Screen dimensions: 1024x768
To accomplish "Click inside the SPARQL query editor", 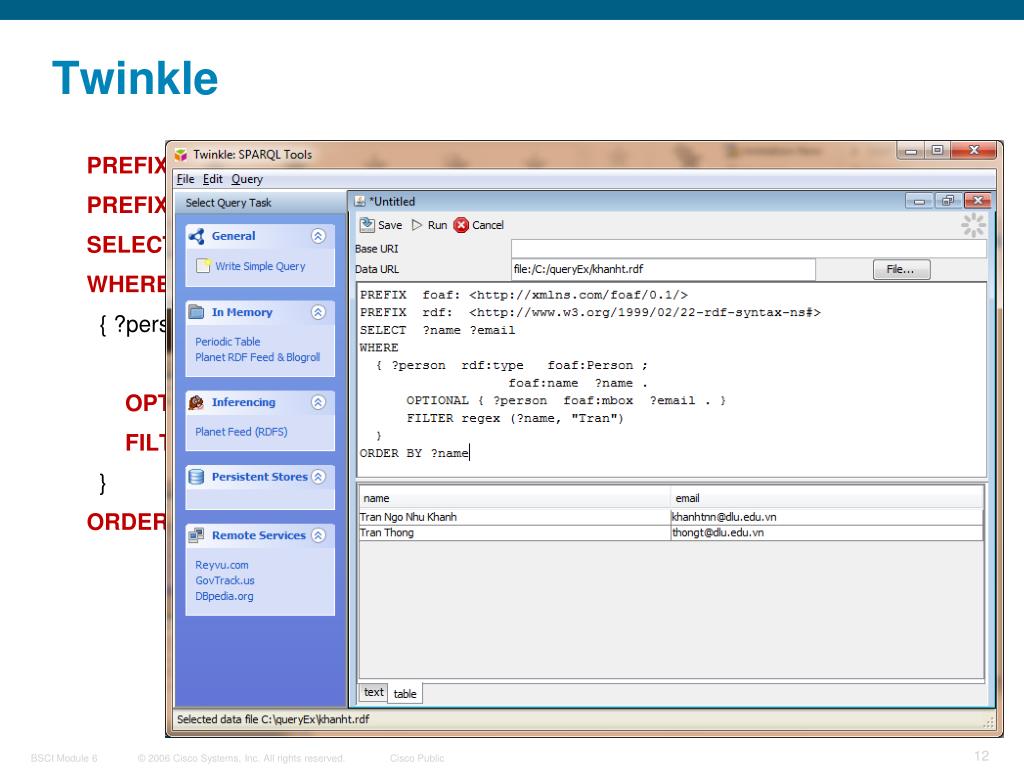I will click(671, 380).
